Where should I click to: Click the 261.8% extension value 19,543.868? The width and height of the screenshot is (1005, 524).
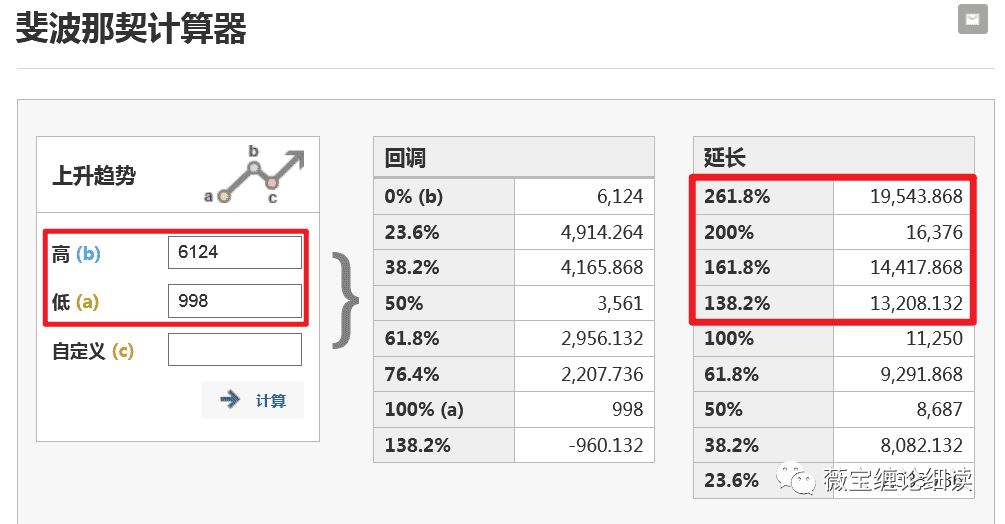[916, 196]
